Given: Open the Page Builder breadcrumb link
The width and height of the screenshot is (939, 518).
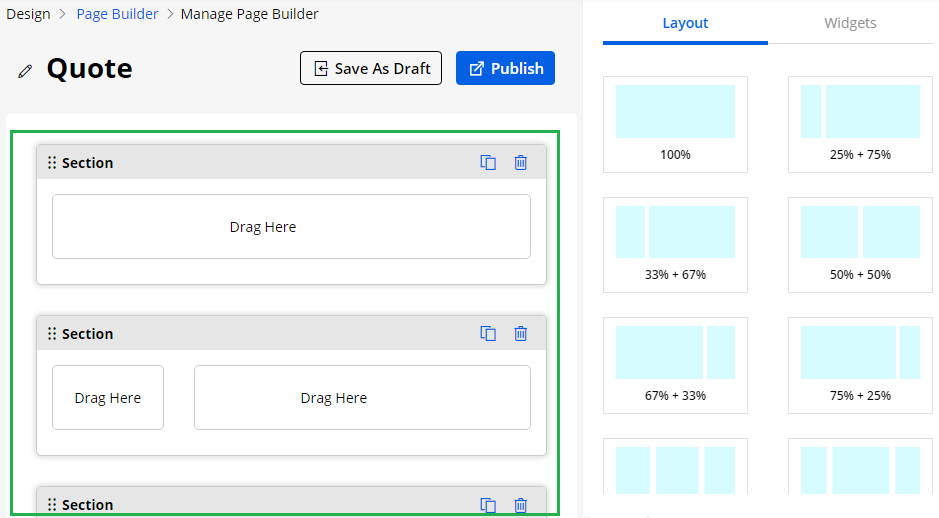Looking at the screenshot, I should coord(117,14).
